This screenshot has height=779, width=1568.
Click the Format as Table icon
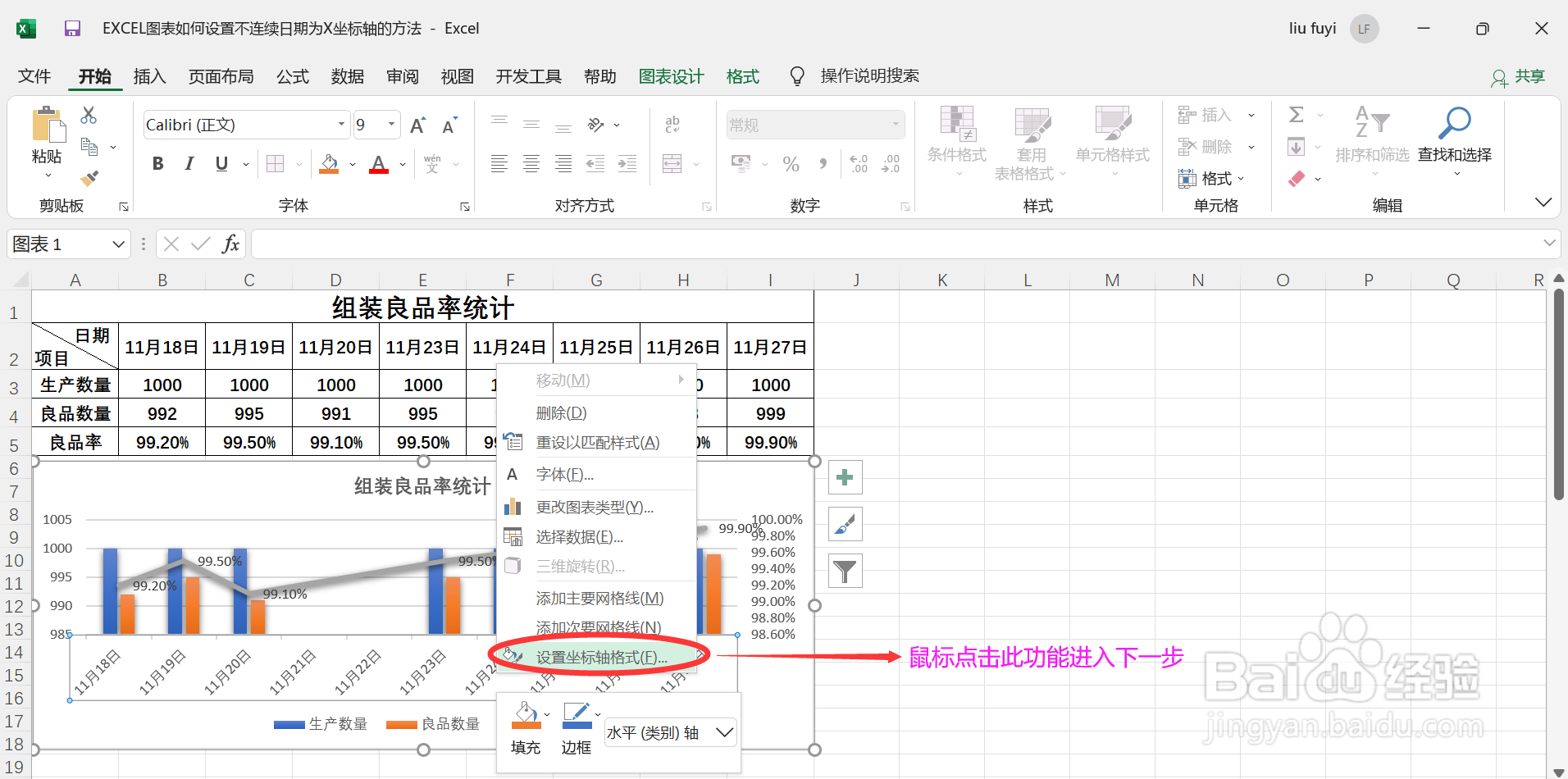(1032, 123)
